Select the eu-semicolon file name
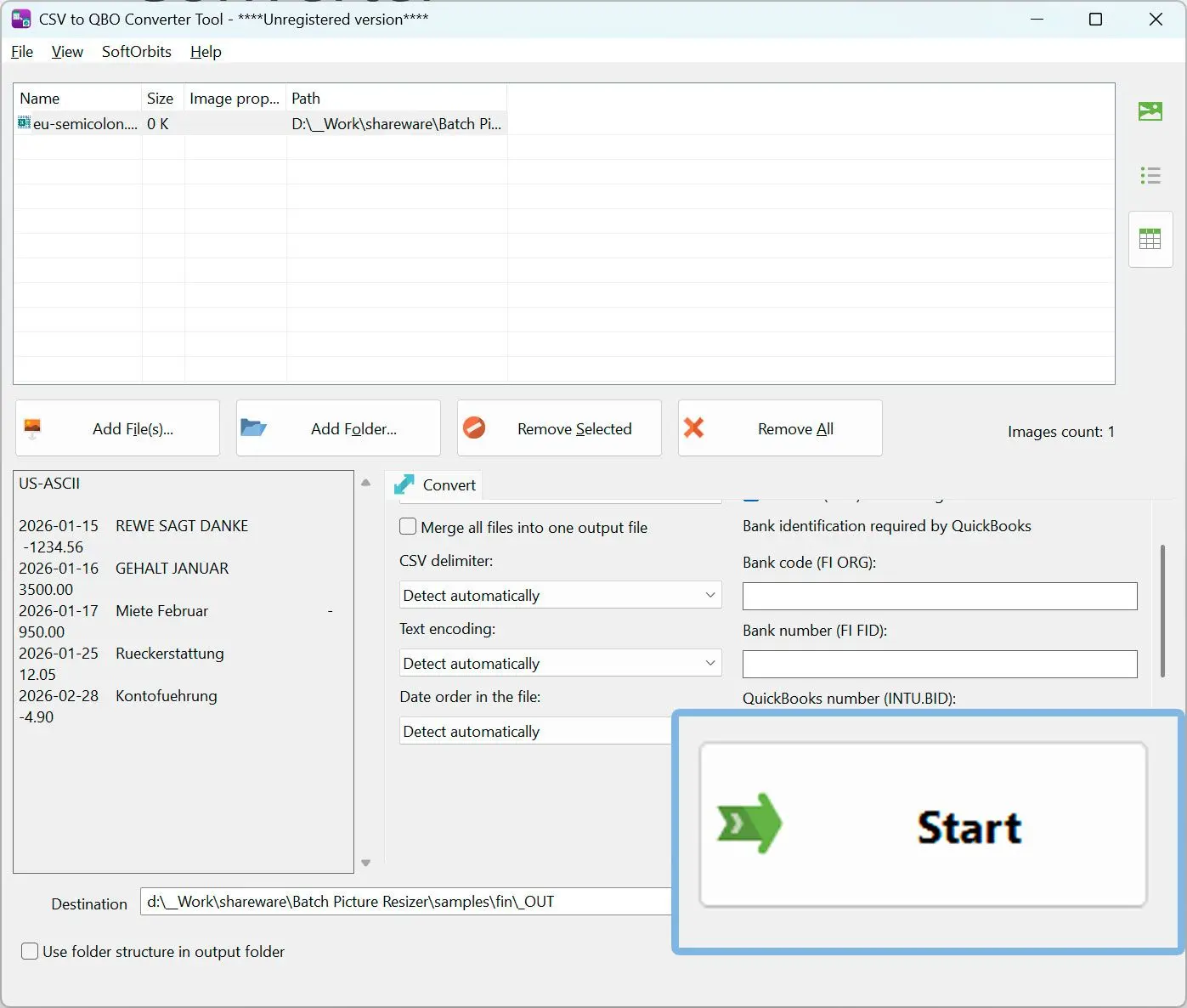This screenshot has width=1187, height=1008. point(85,124)
